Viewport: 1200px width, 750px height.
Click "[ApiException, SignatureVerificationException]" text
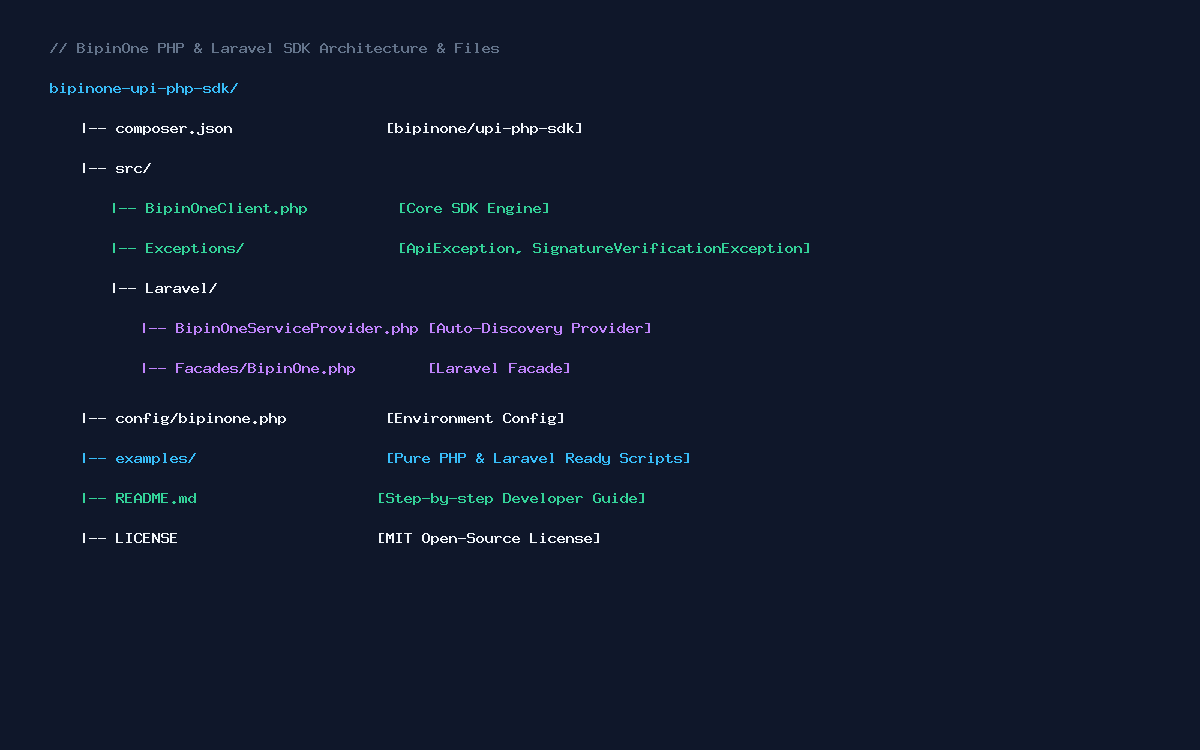(604, 248)
